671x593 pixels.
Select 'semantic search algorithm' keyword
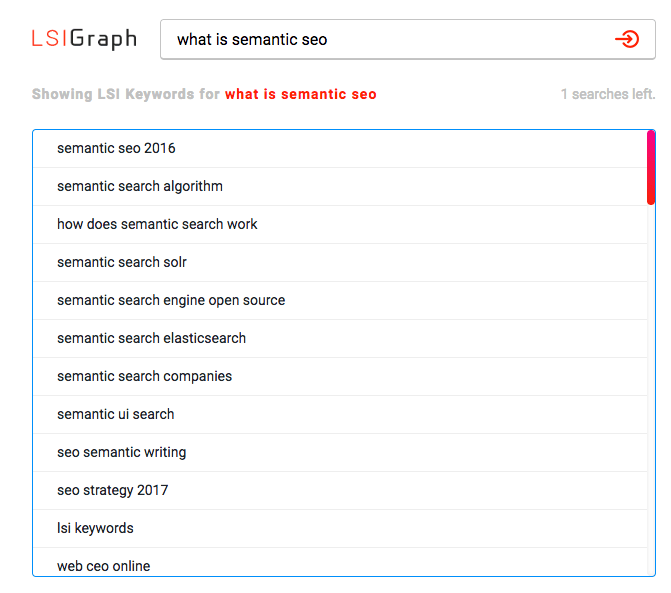pos(140,186)
